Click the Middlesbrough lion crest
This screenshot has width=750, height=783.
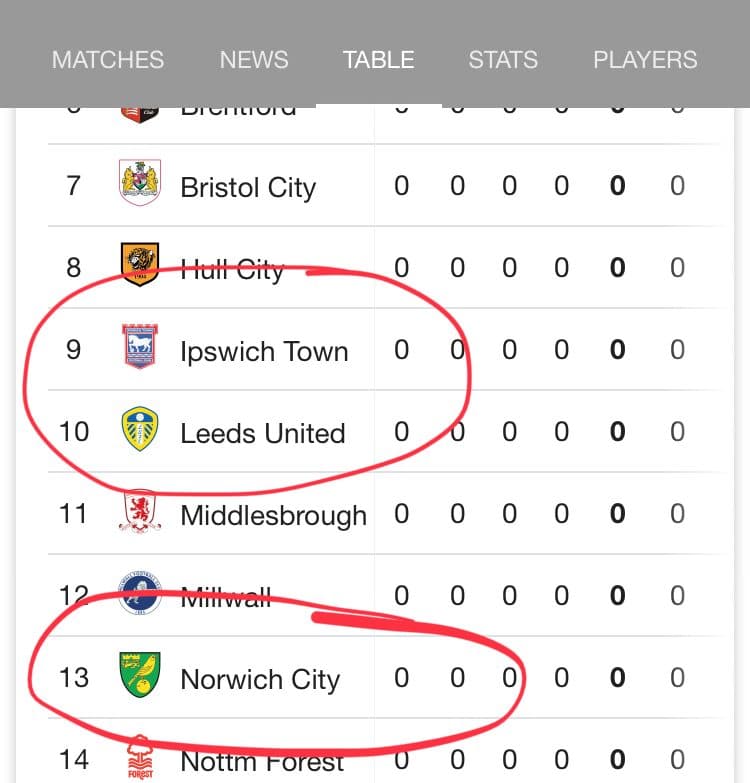click(x=140, y=511)
